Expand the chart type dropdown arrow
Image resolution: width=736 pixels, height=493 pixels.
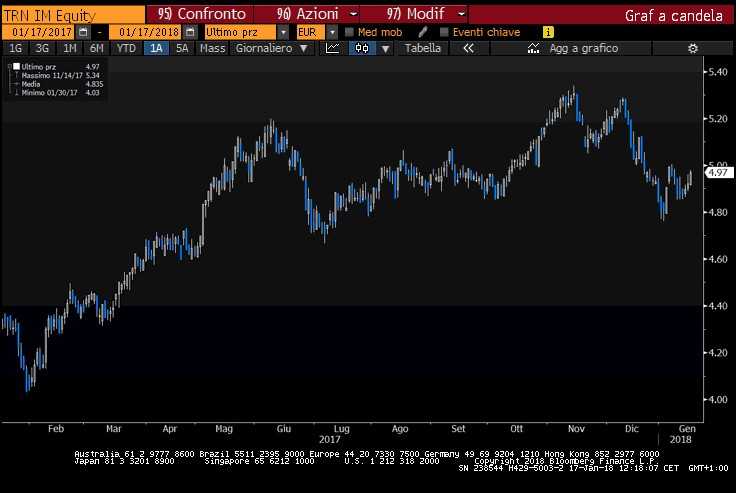coord(385,48)
